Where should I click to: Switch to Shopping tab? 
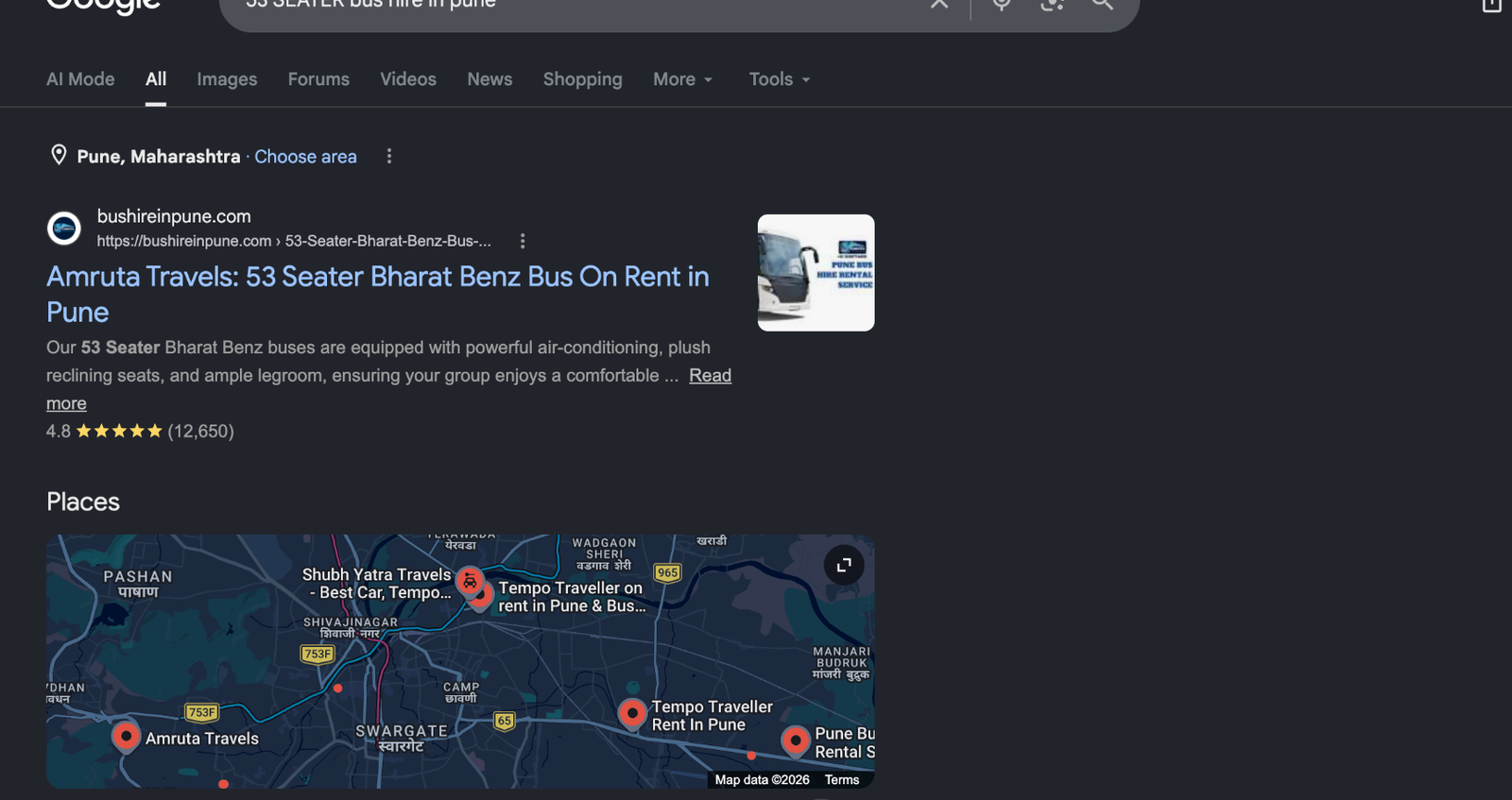click(582, 79)
